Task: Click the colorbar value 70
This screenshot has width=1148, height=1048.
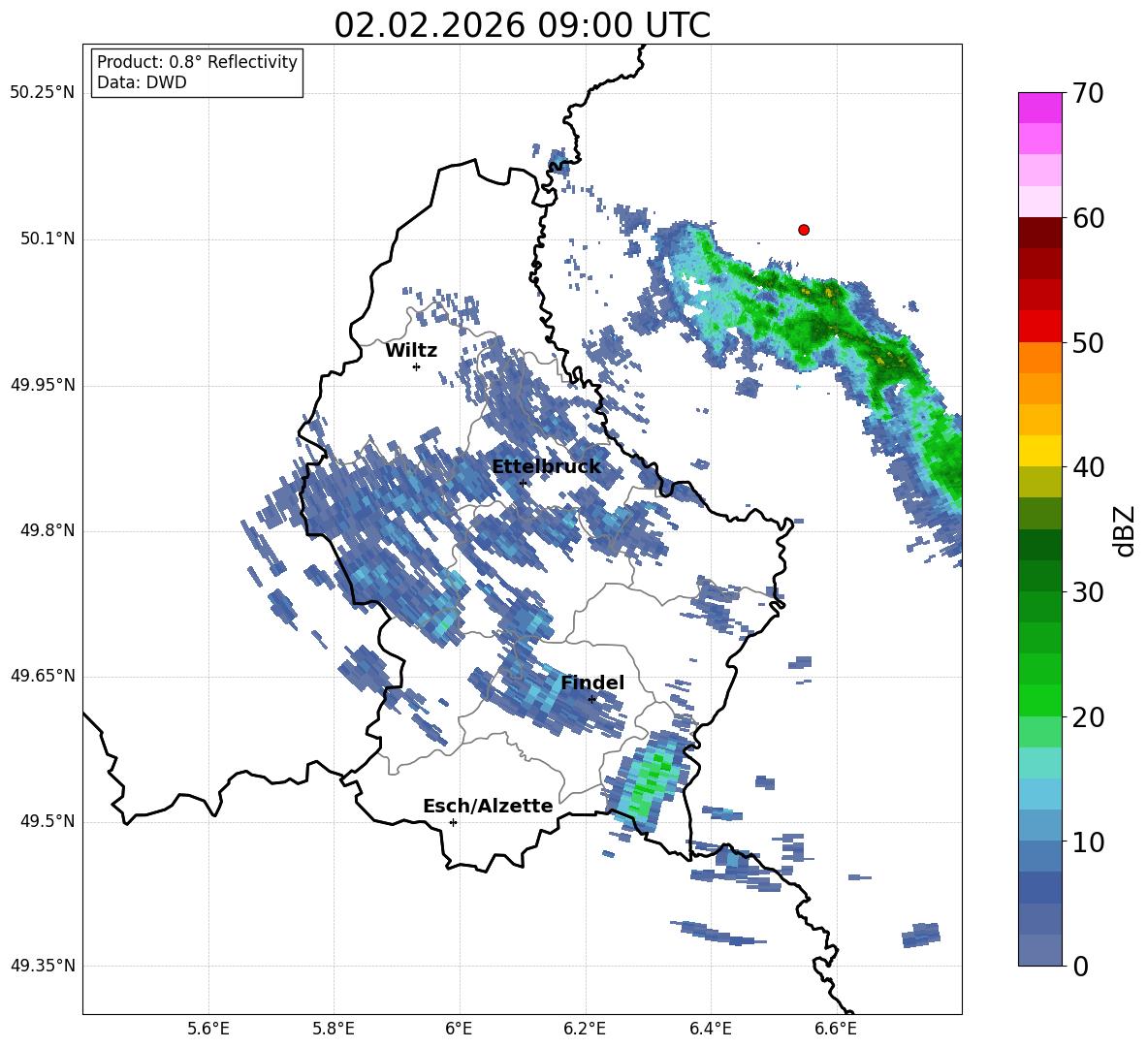Action: pos(1088,93)
